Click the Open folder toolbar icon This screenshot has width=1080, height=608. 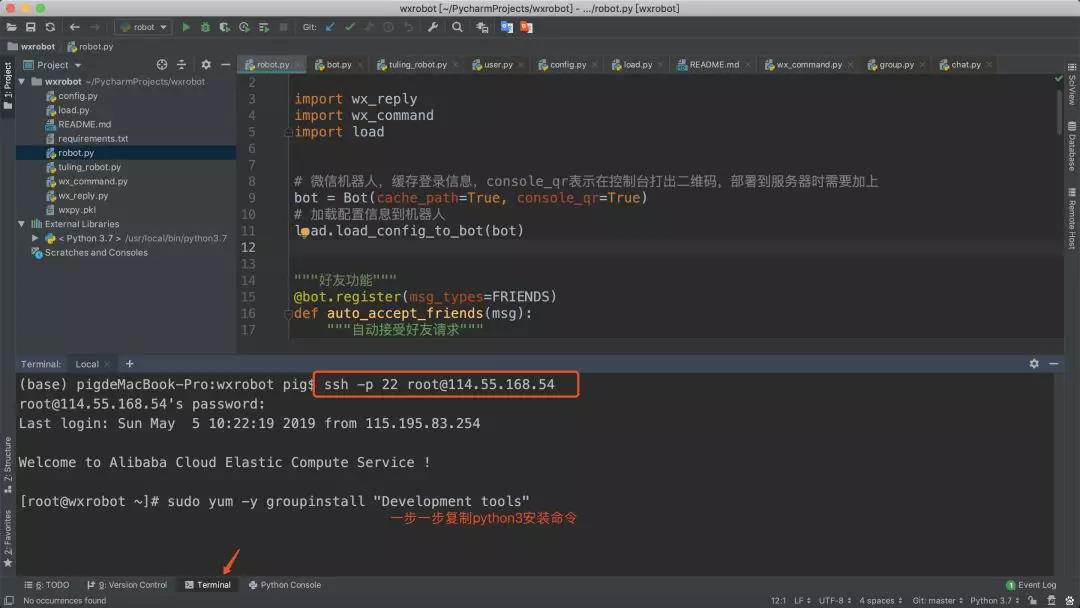[x=11, y=27]
